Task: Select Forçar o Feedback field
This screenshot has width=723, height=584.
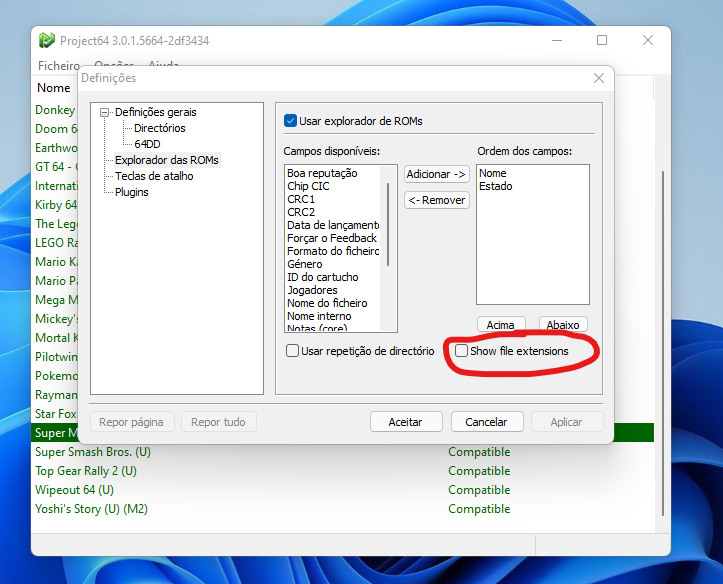Action: tap(332, 238)
